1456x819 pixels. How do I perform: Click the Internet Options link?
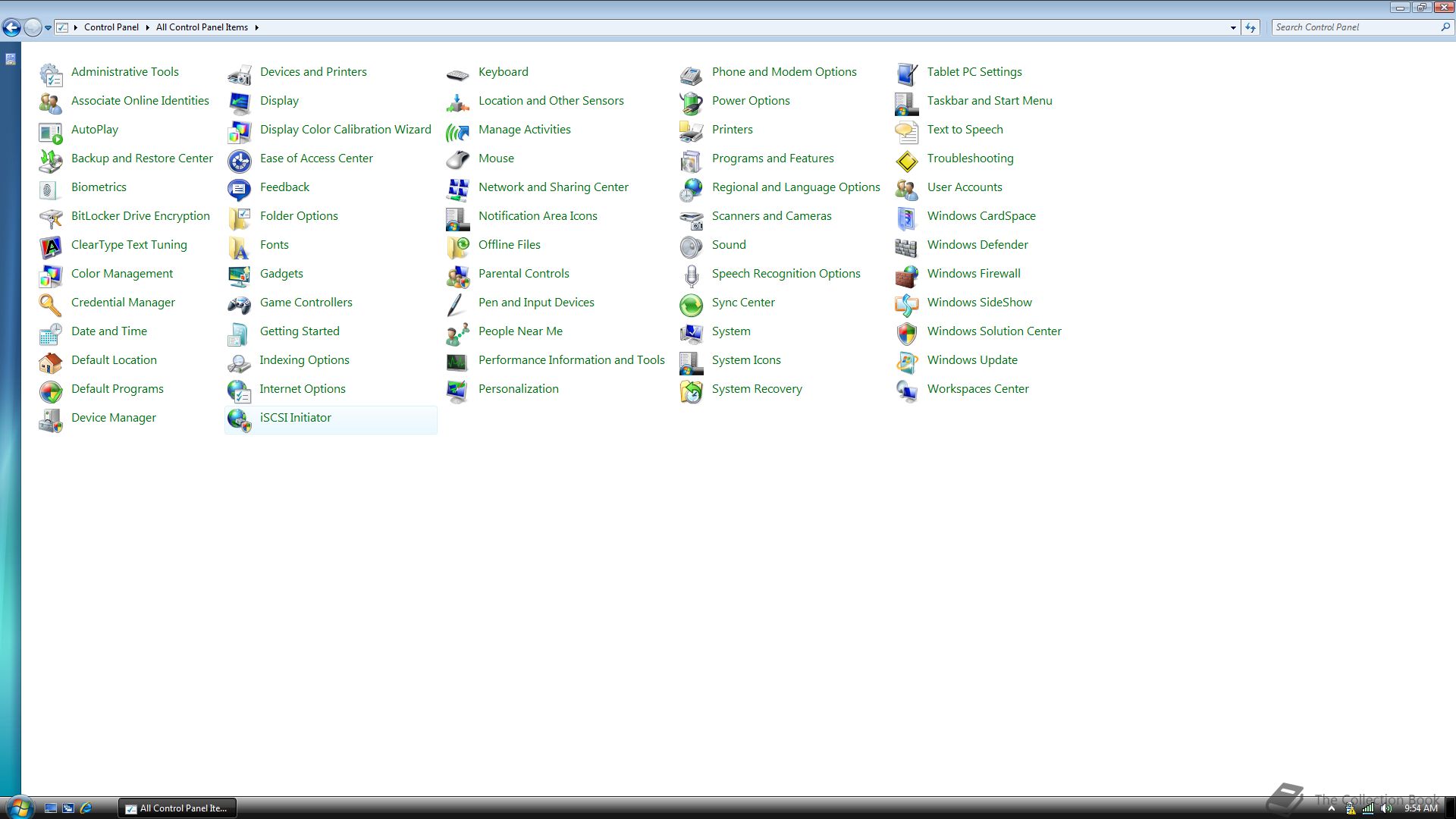click(303, 389)
